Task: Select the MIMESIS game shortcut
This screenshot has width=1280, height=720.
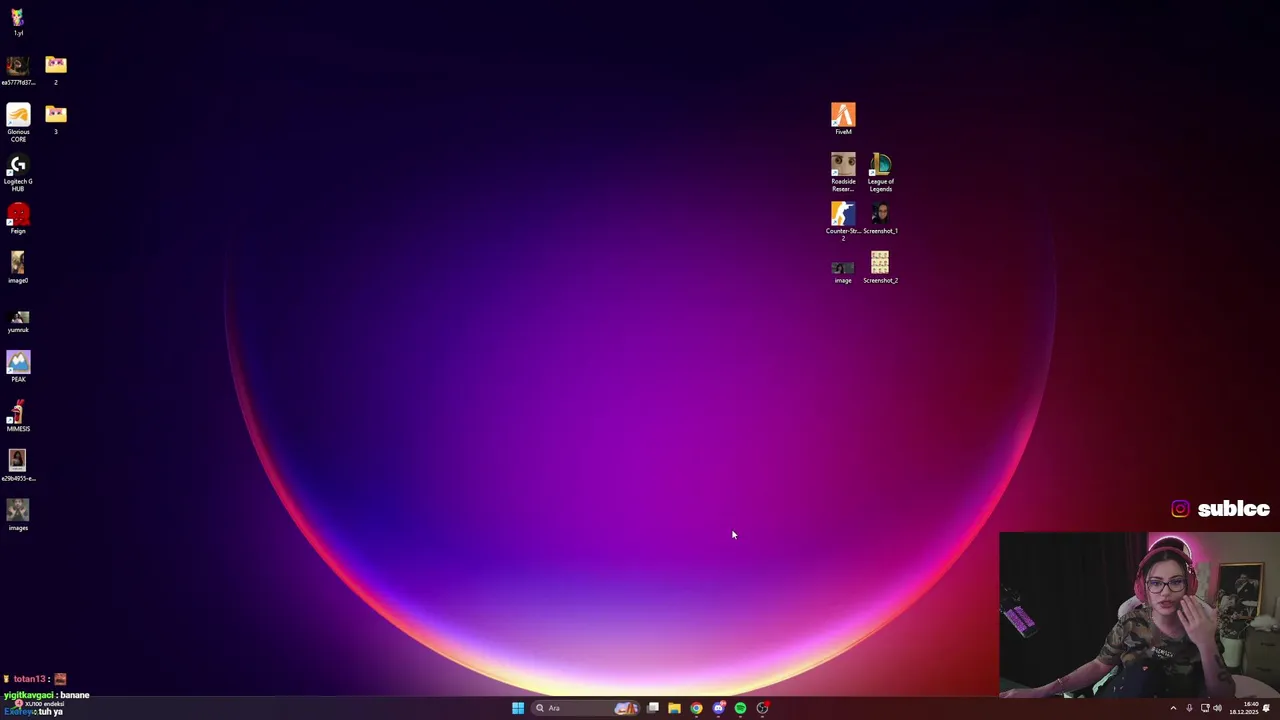Action: pos(18,416)
